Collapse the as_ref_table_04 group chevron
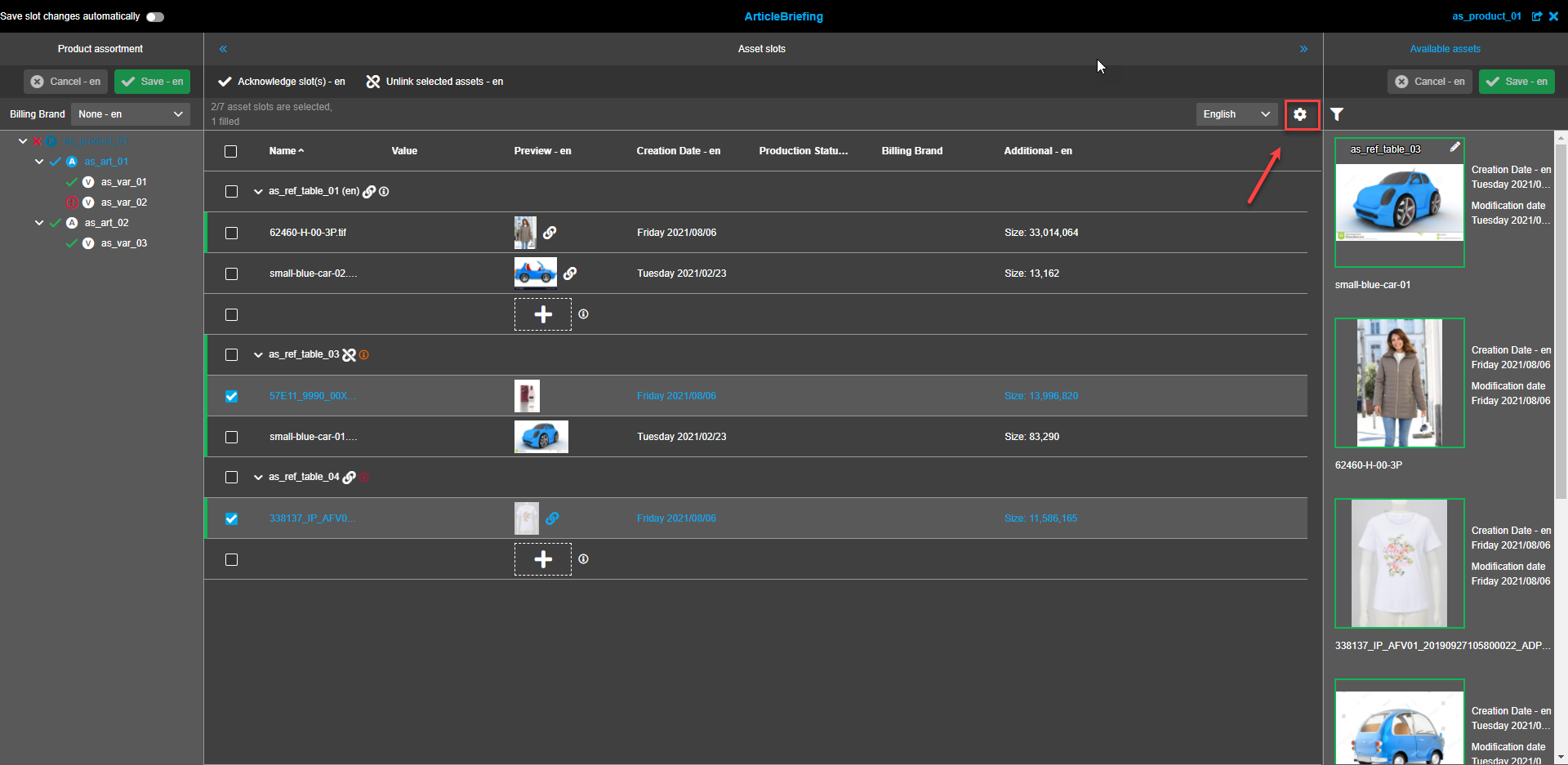 click(258, 477)
